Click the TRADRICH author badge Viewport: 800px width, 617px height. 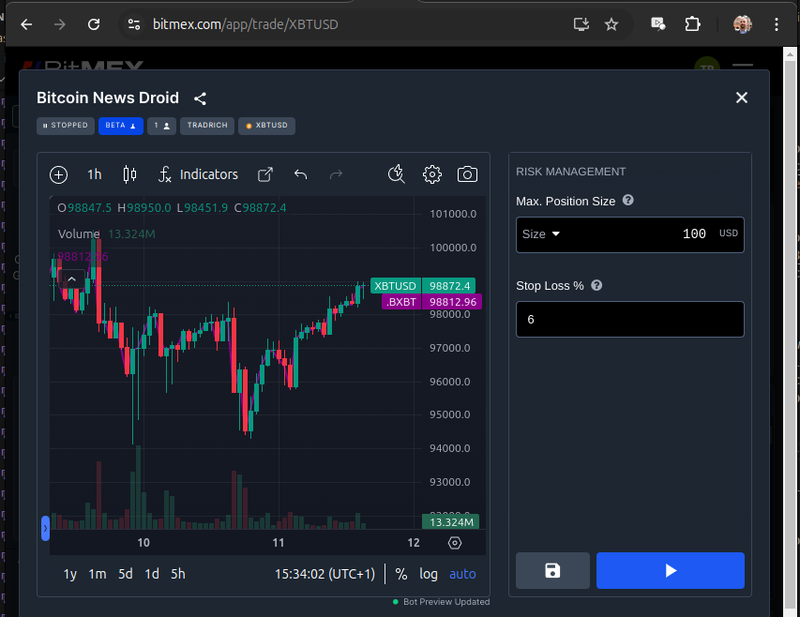(x=207, y=126)
